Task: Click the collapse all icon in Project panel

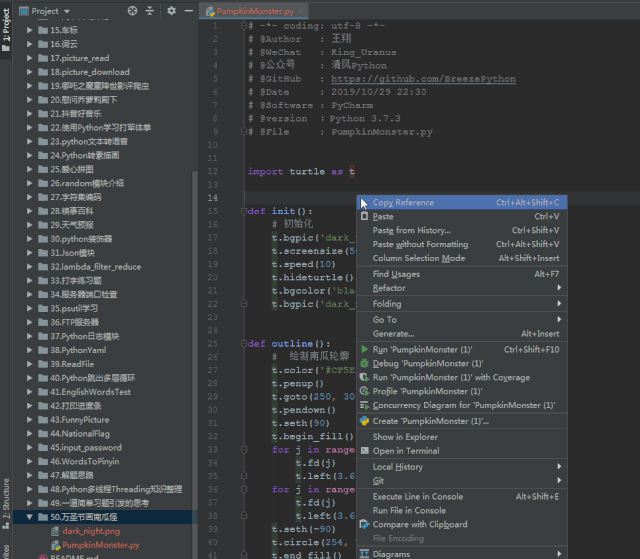Action: click(150, 11)
